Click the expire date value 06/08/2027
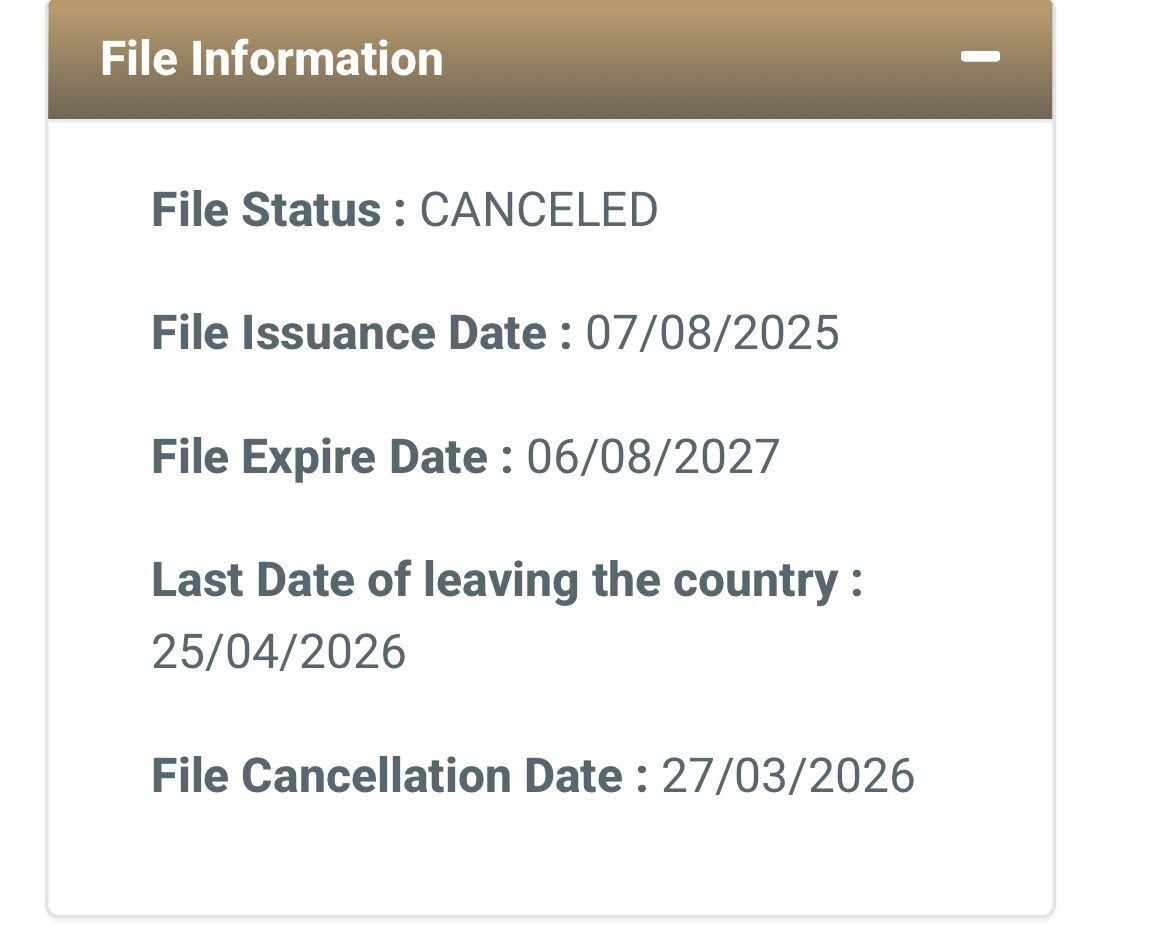Image resolution: width=1161 pixels, height=933 pixels. click(653, 457)
